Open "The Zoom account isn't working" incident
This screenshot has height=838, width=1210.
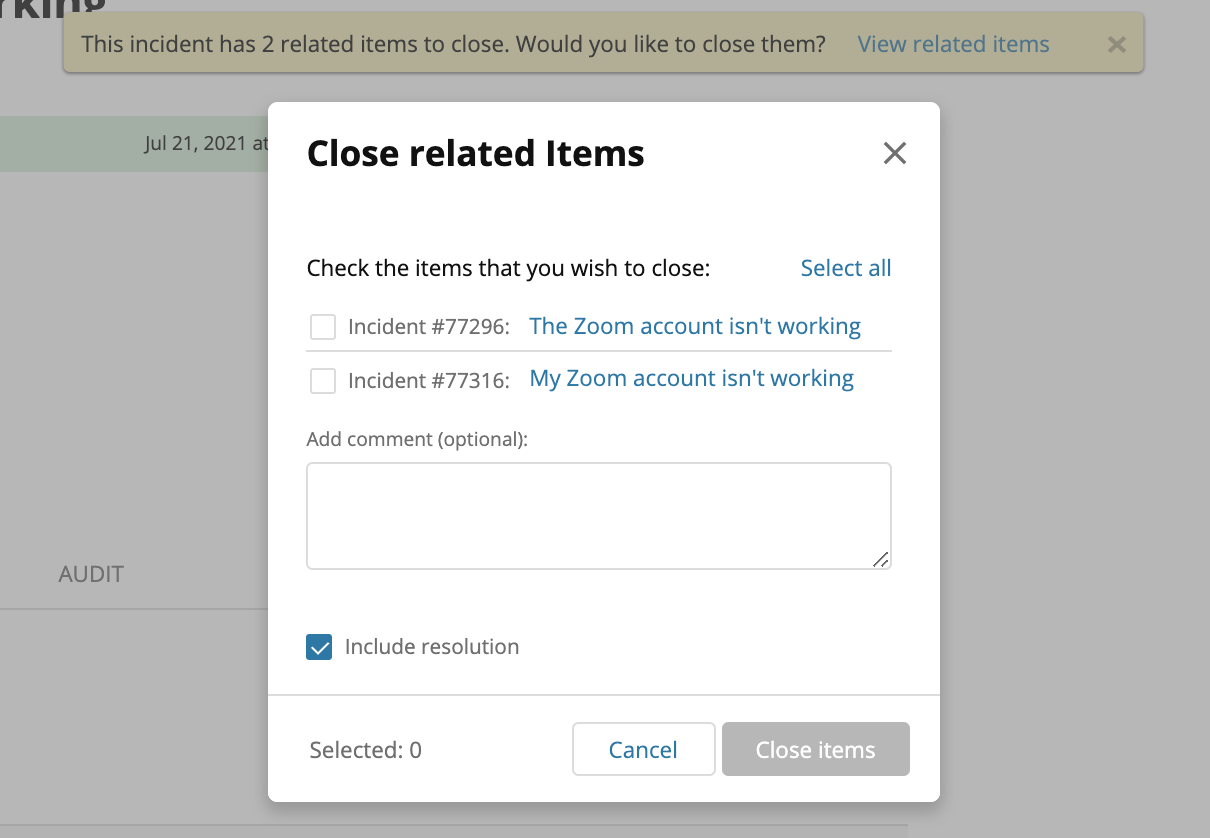coord(694,326)
